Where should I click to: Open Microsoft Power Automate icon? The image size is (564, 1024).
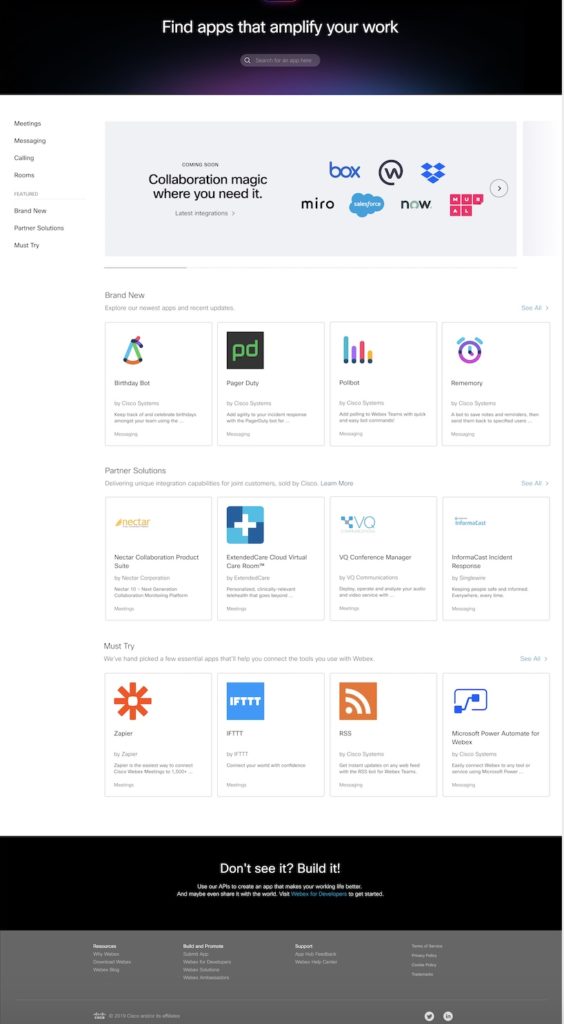point(470,701)
